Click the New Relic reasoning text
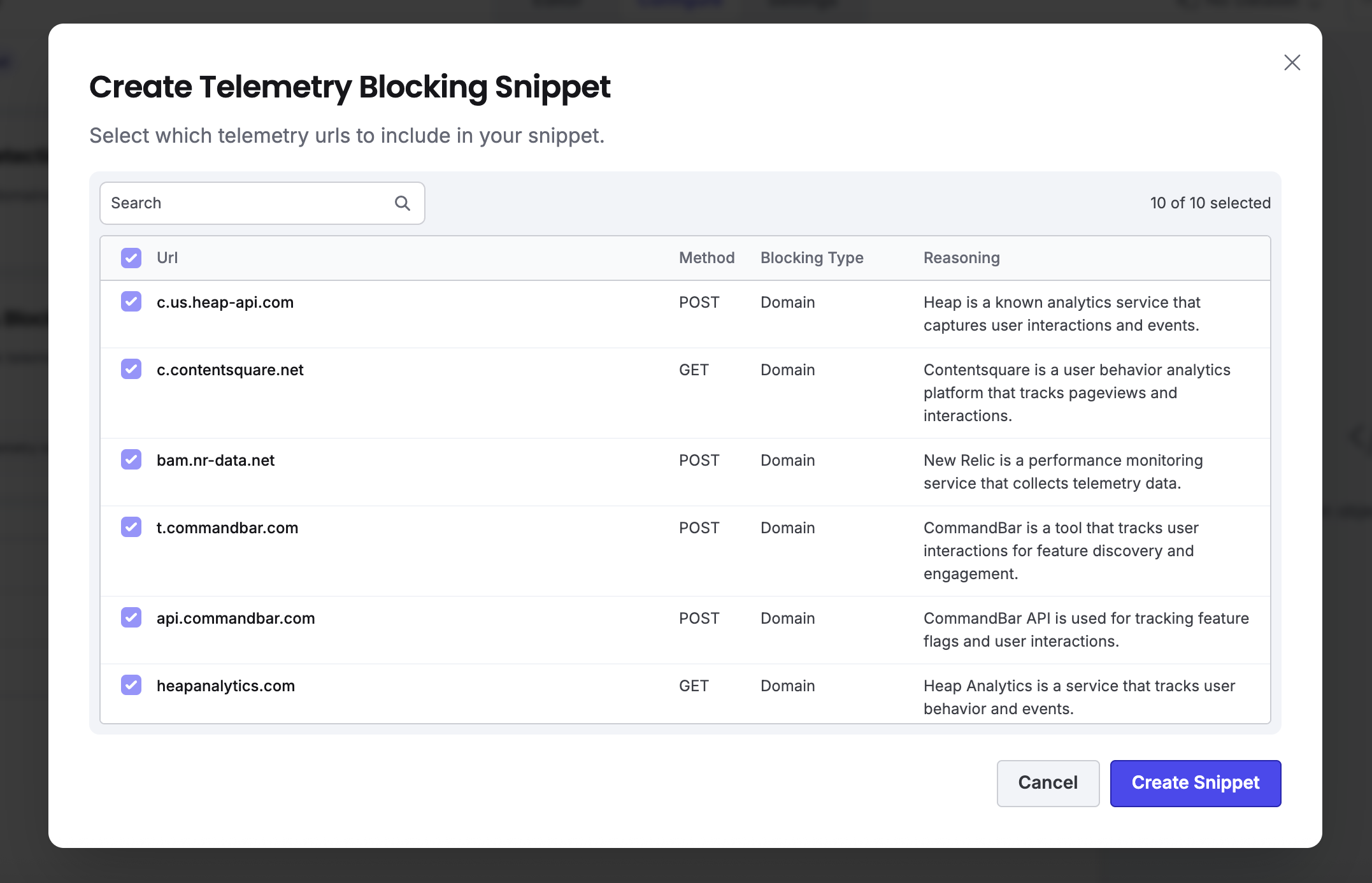This screenshot has height=883, width=1372. 1063,472
